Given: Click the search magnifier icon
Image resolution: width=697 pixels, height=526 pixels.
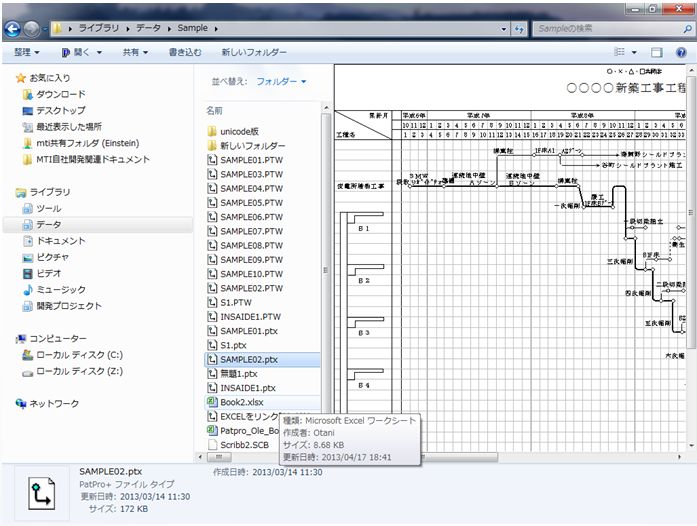Looking at the screenshot, I should click(687, 29).
